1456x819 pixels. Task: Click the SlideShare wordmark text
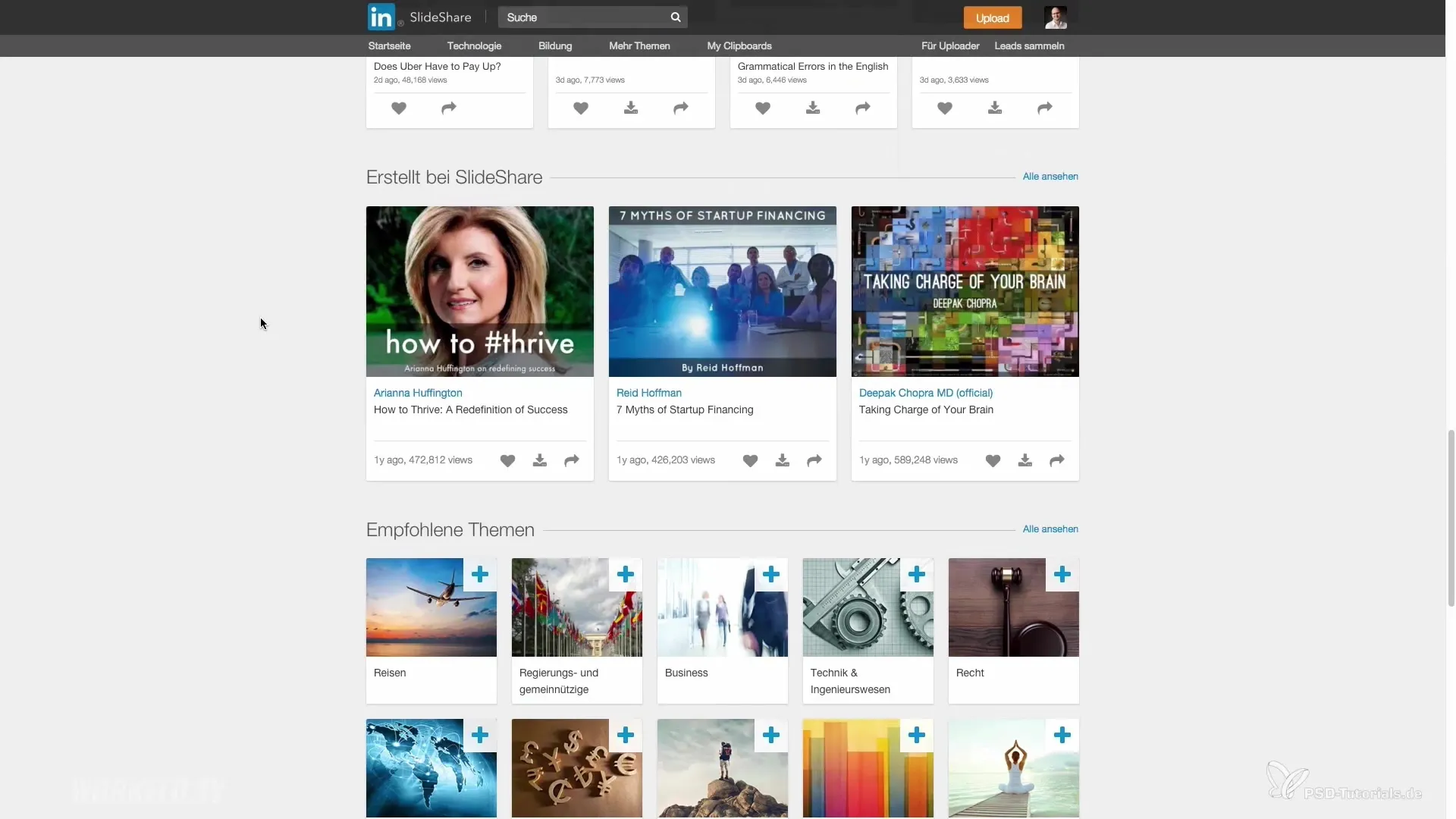[x=441, y=17]
